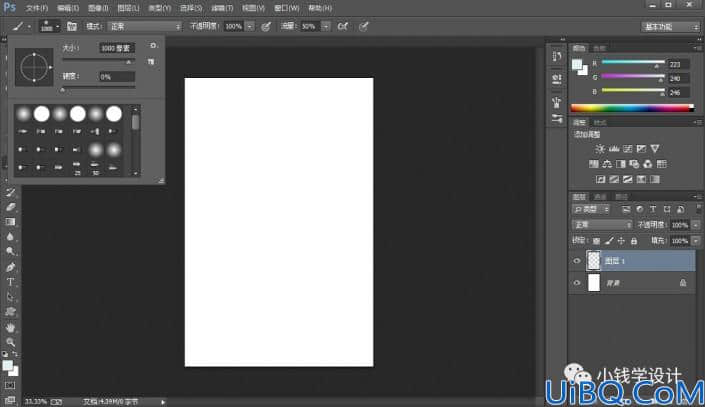Viewport: 705px width, 407px height.
Task: Open the File menu
Action: click(36, 8)
